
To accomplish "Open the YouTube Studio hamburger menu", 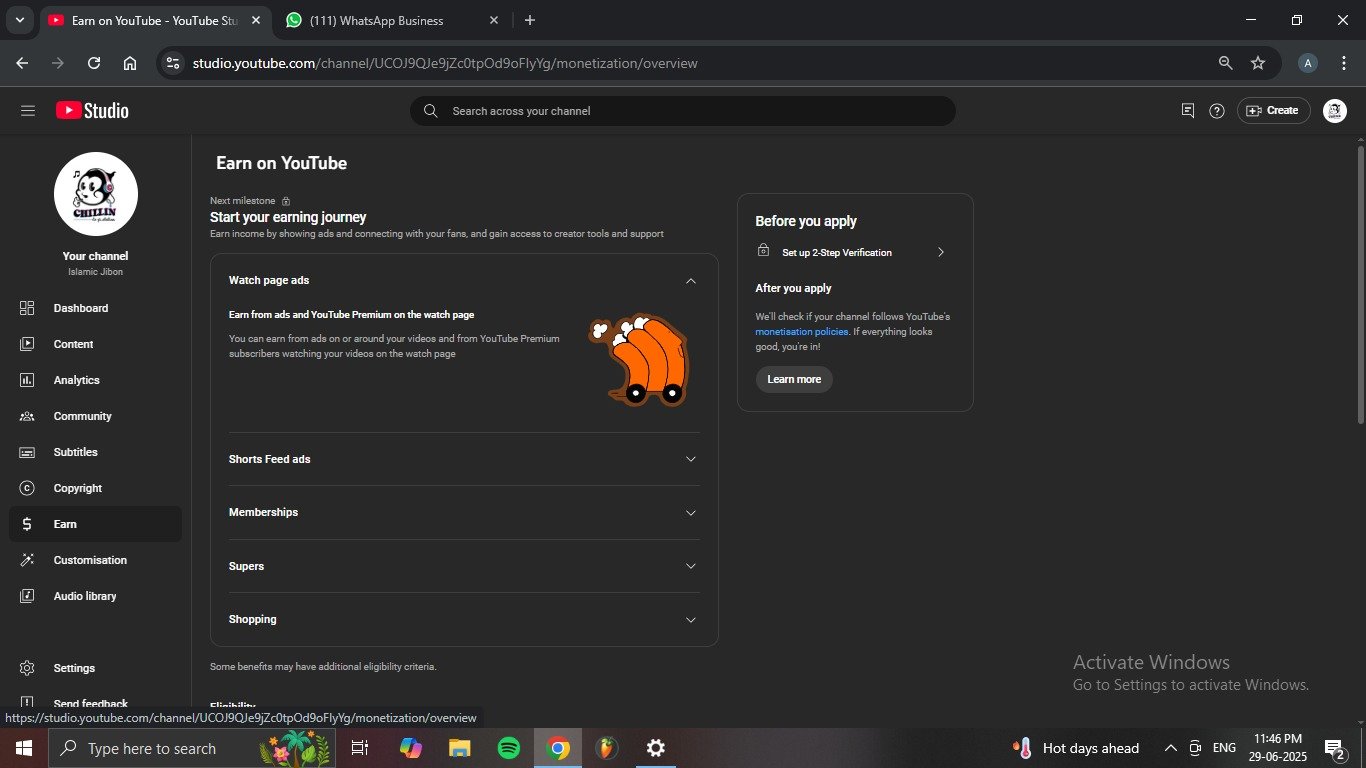I will 27,111.
